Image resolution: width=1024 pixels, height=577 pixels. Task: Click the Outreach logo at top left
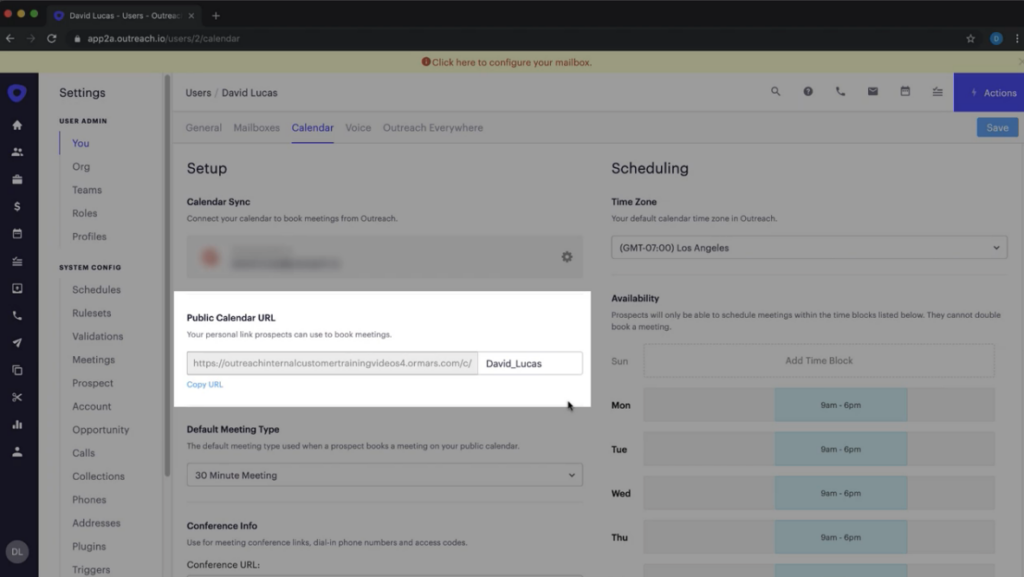(17, 93)
